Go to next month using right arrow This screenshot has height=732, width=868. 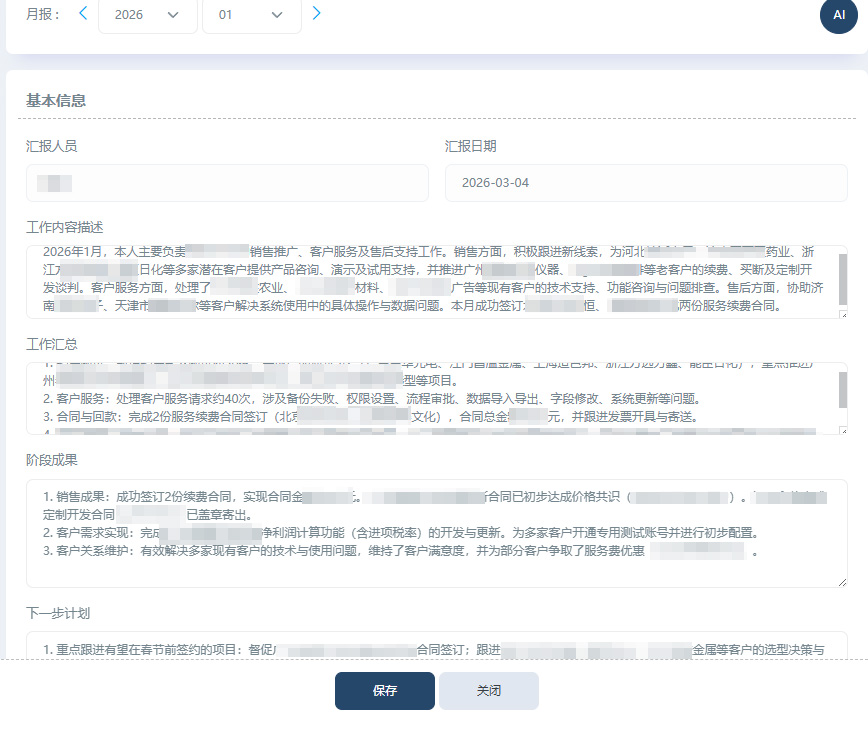(x=317, y=15)
